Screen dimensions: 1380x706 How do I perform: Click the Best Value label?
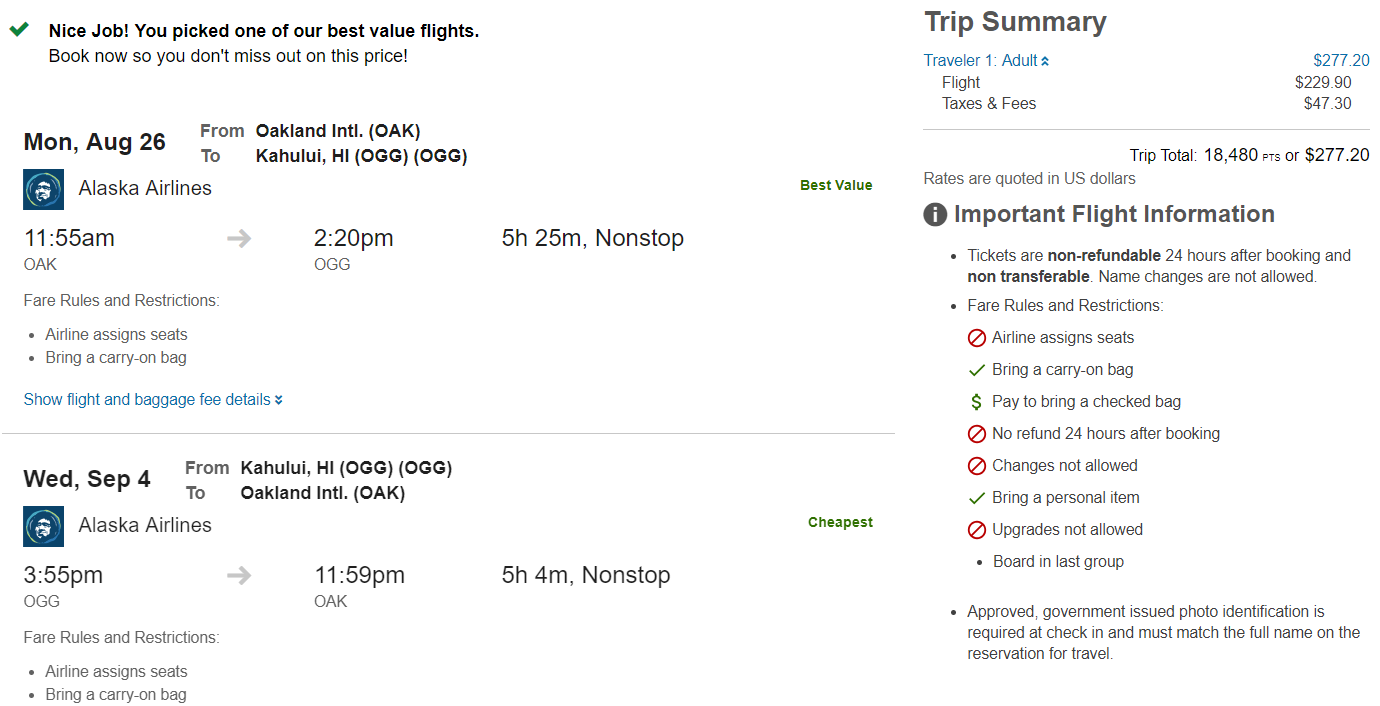click(836, 185)
